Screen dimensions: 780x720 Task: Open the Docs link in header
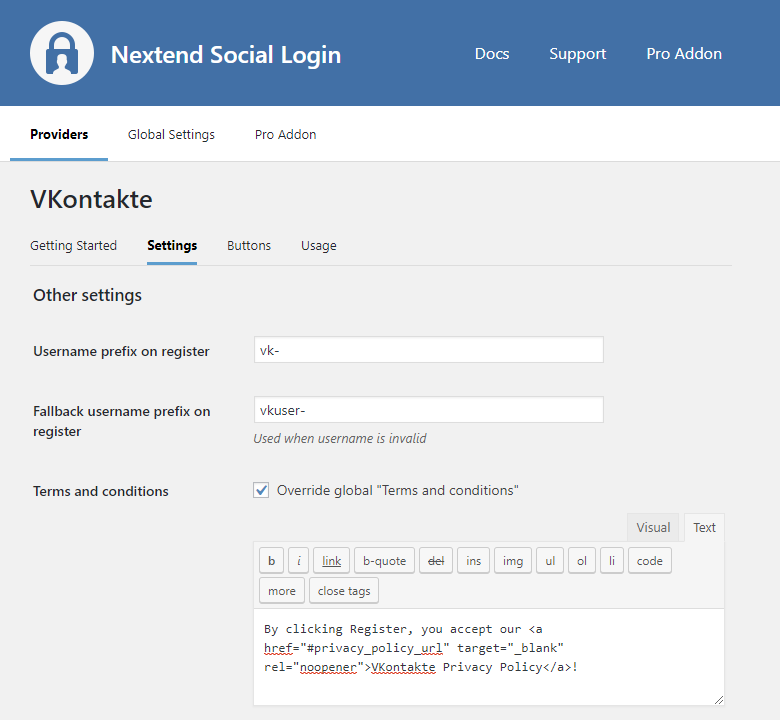click(x=492, y=54)
